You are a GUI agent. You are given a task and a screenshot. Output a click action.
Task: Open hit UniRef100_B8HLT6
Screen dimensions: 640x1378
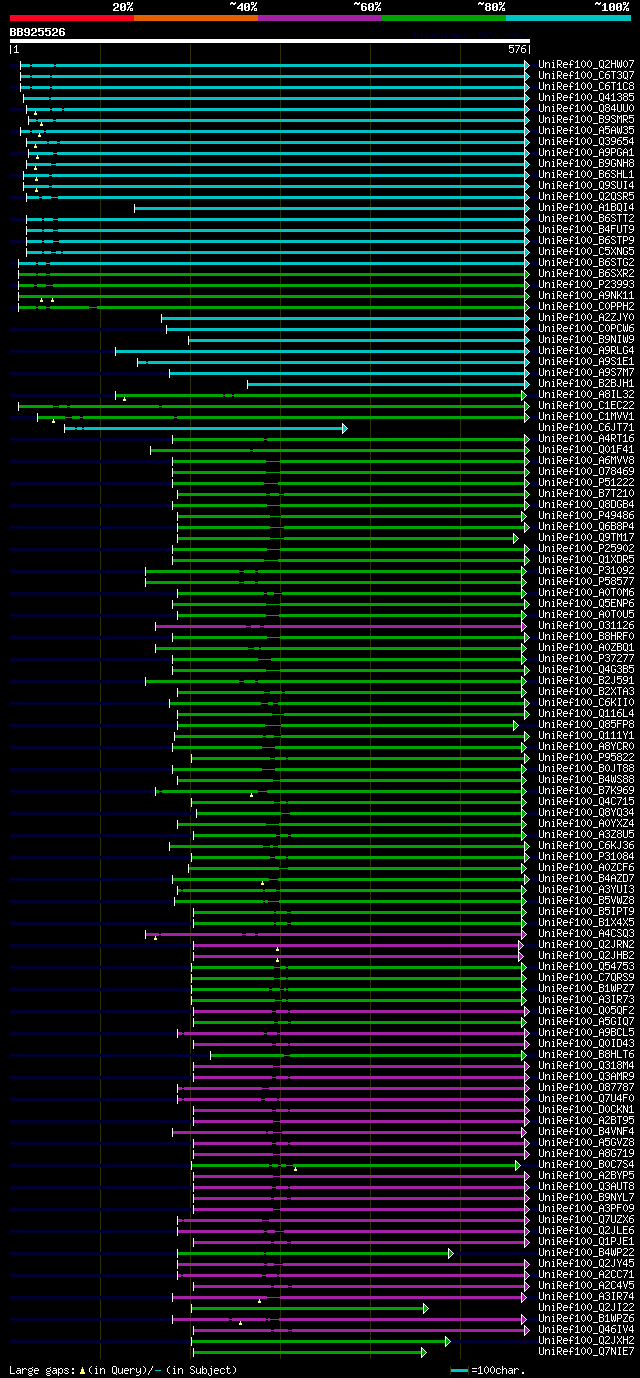tap(586, 1054)
